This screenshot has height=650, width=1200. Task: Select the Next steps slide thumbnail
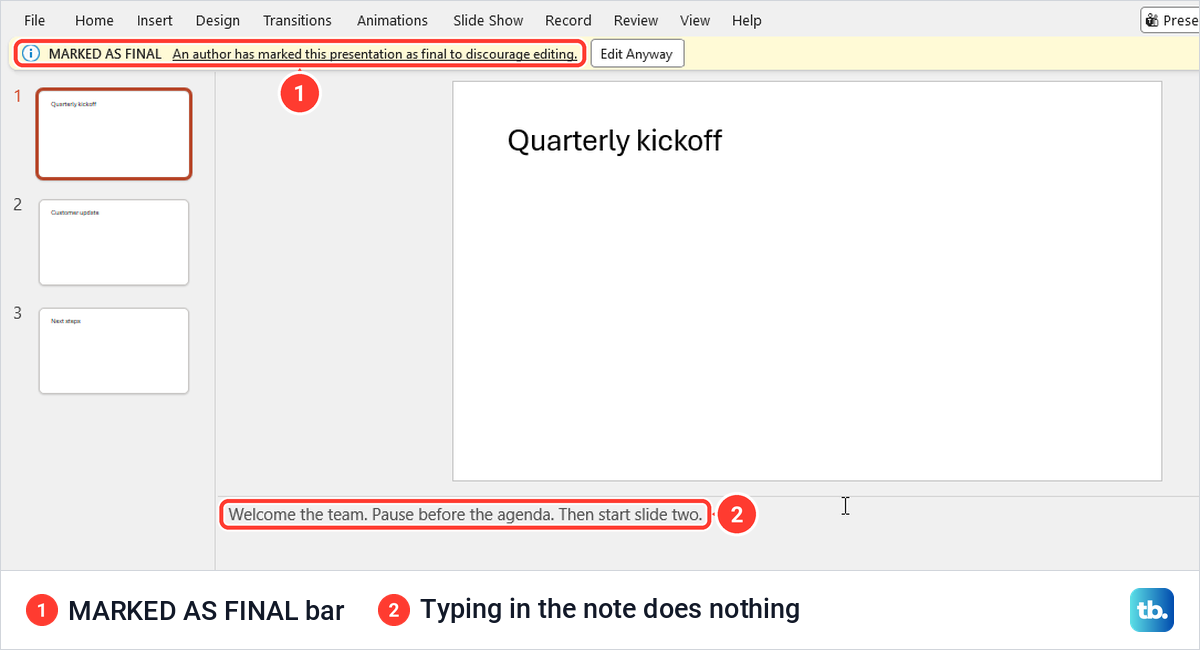coord(114,351)
